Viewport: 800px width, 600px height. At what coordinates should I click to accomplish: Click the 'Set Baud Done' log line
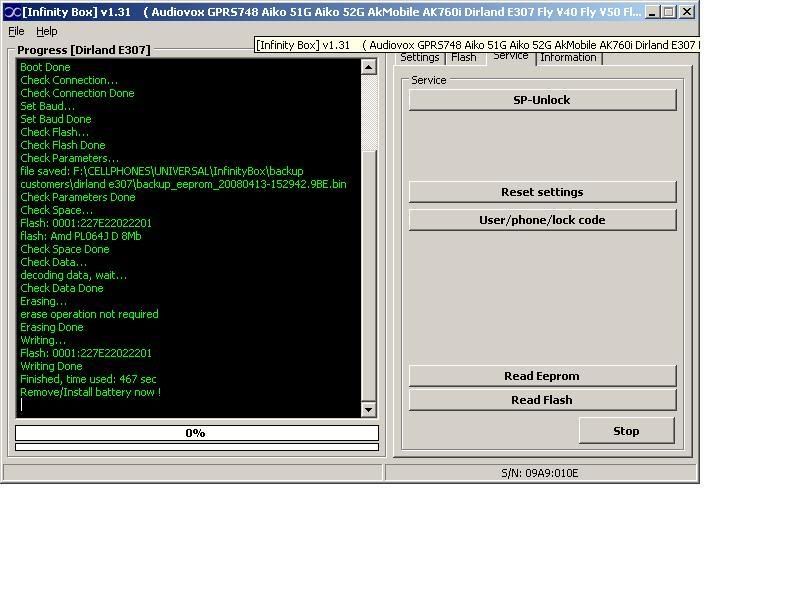[x=56, y=119]
